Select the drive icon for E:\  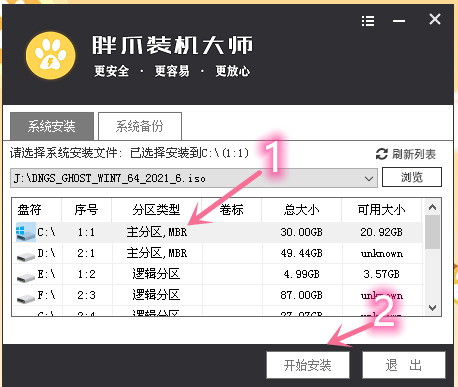click(26, 277)
